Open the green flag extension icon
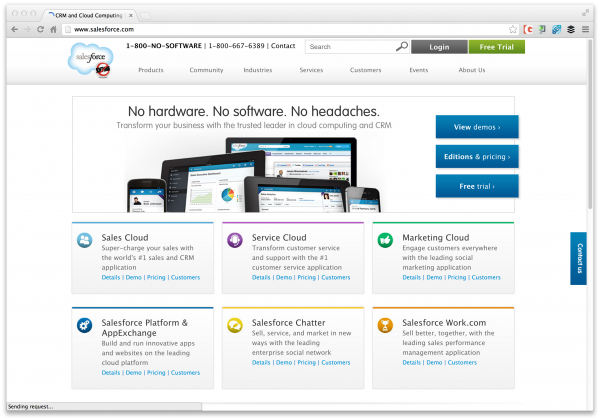Viewport: 600px width, 420px height. [x=542, y=29]
